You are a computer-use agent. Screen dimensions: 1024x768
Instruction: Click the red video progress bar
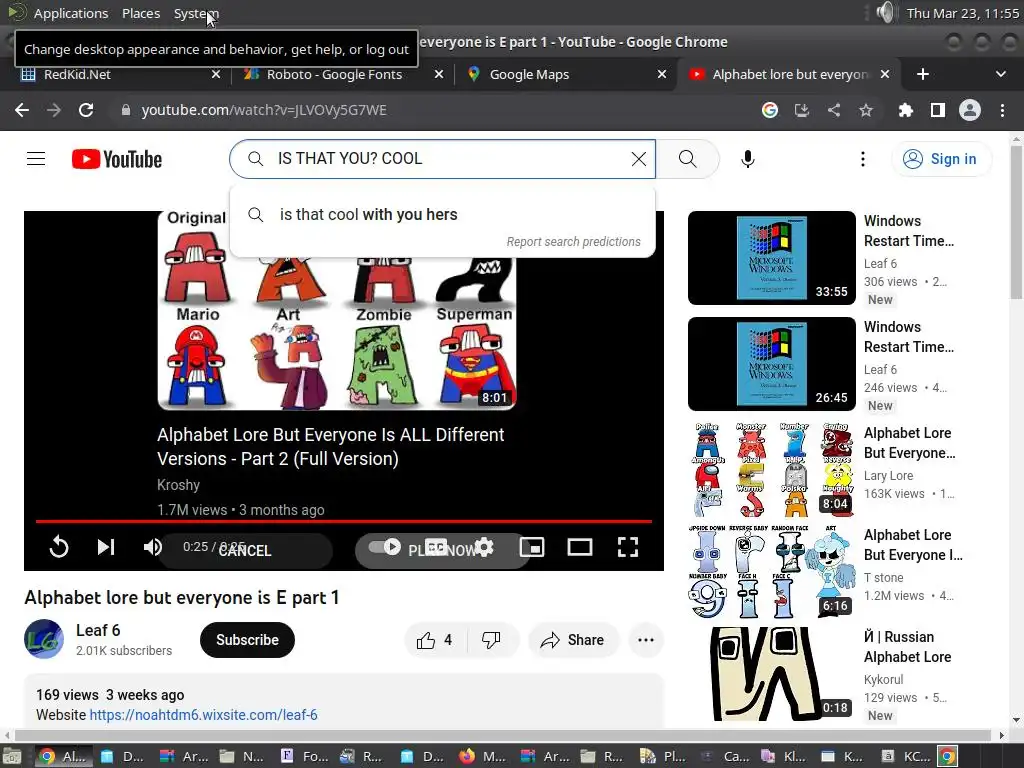pos(344,521)
